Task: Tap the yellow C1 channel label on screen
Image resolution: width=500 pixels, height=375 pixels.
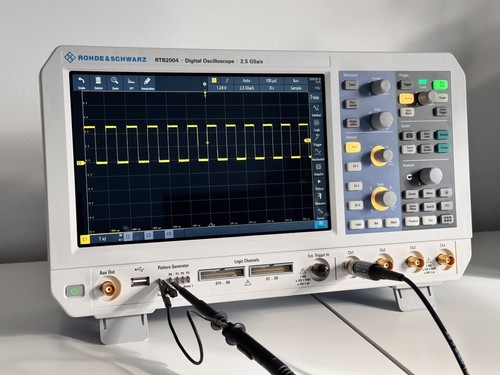Action: (85, 239)
